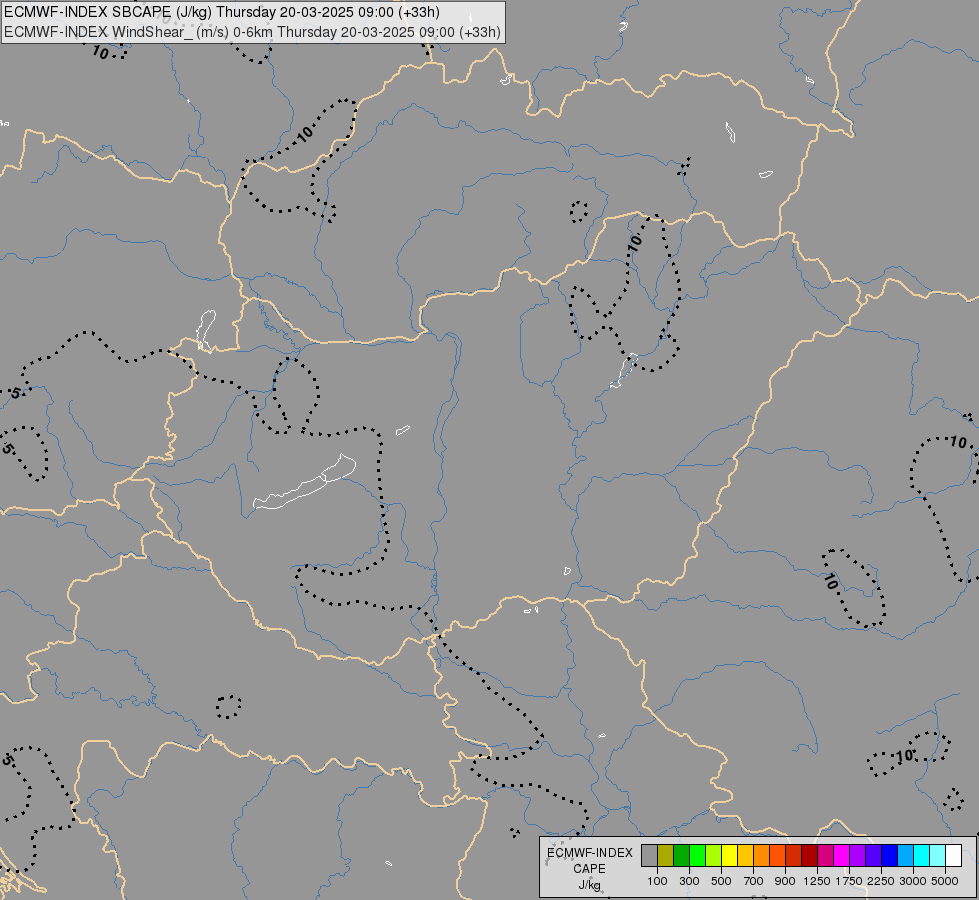Select the cyan legend swatch
Screen dimensions: 979x900
pos(922,856)
